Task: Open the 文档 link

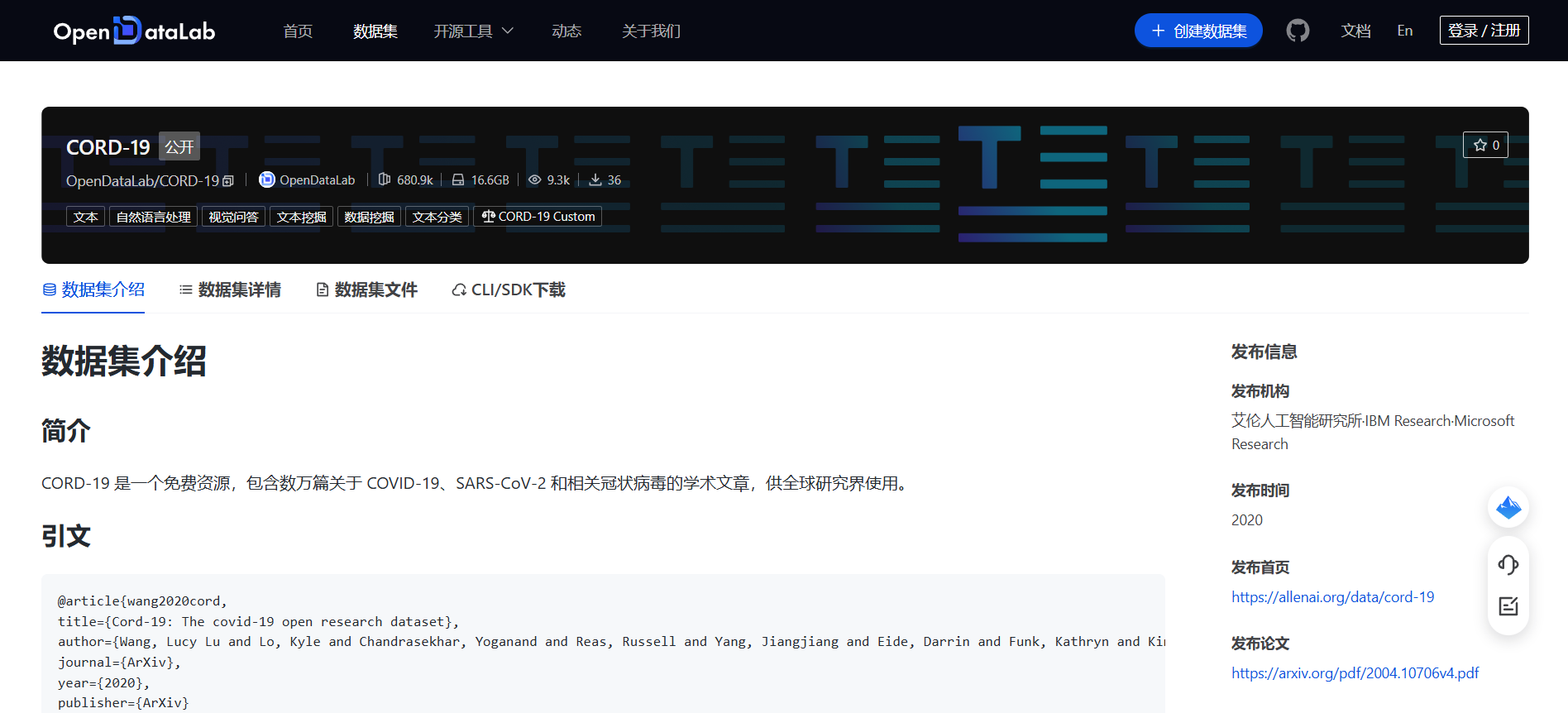Action: (1356, 31)
